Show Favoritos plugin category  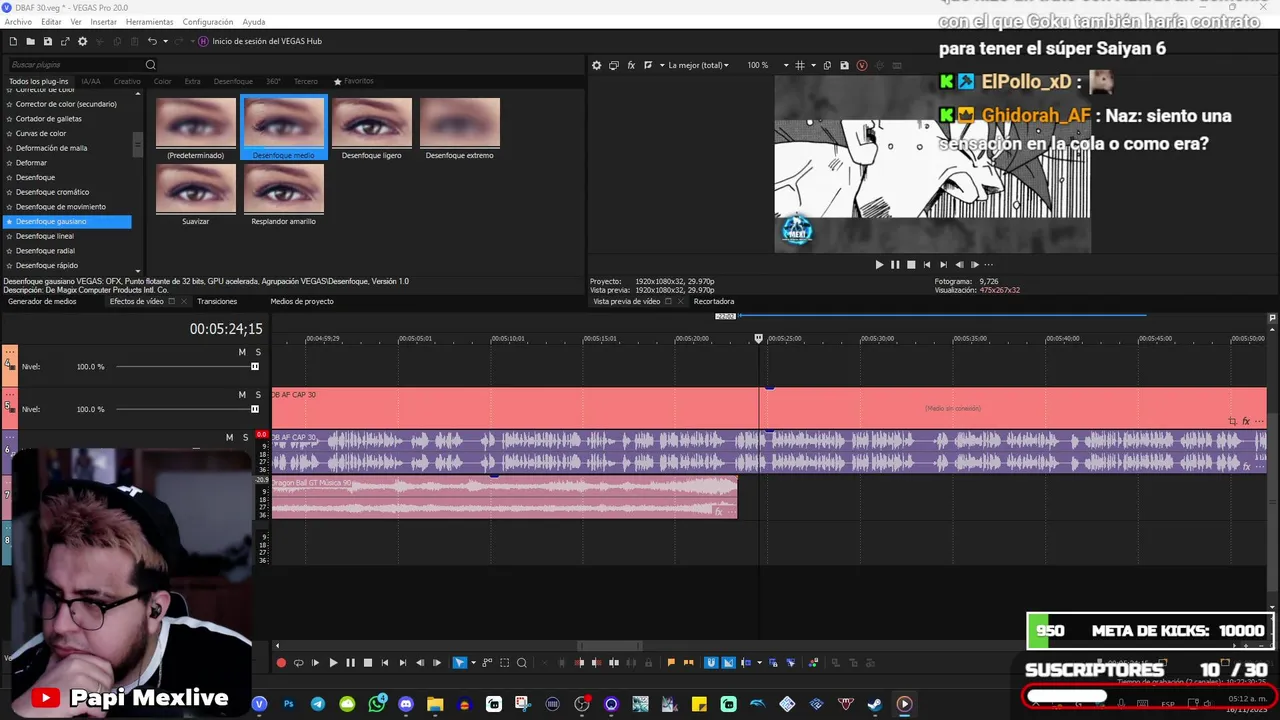pyautogui.click(x=354, y=81)
